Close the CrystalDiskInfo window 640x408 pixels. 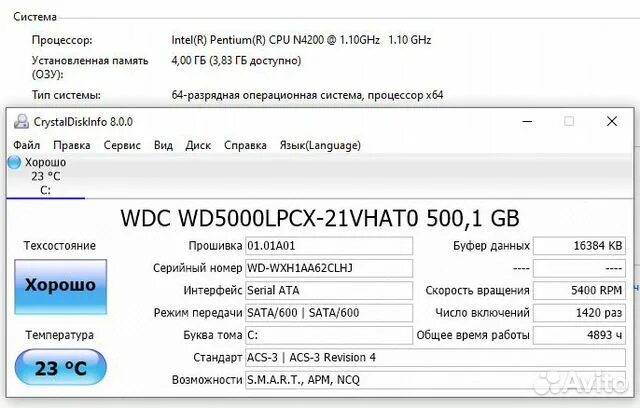(x=612, y=121)
